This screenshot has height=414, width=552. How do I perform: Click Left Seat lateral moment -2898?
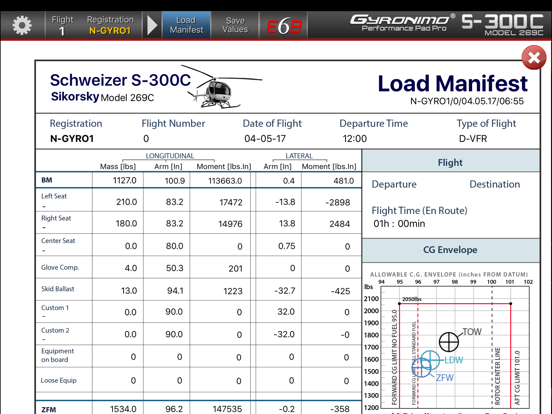338,202
